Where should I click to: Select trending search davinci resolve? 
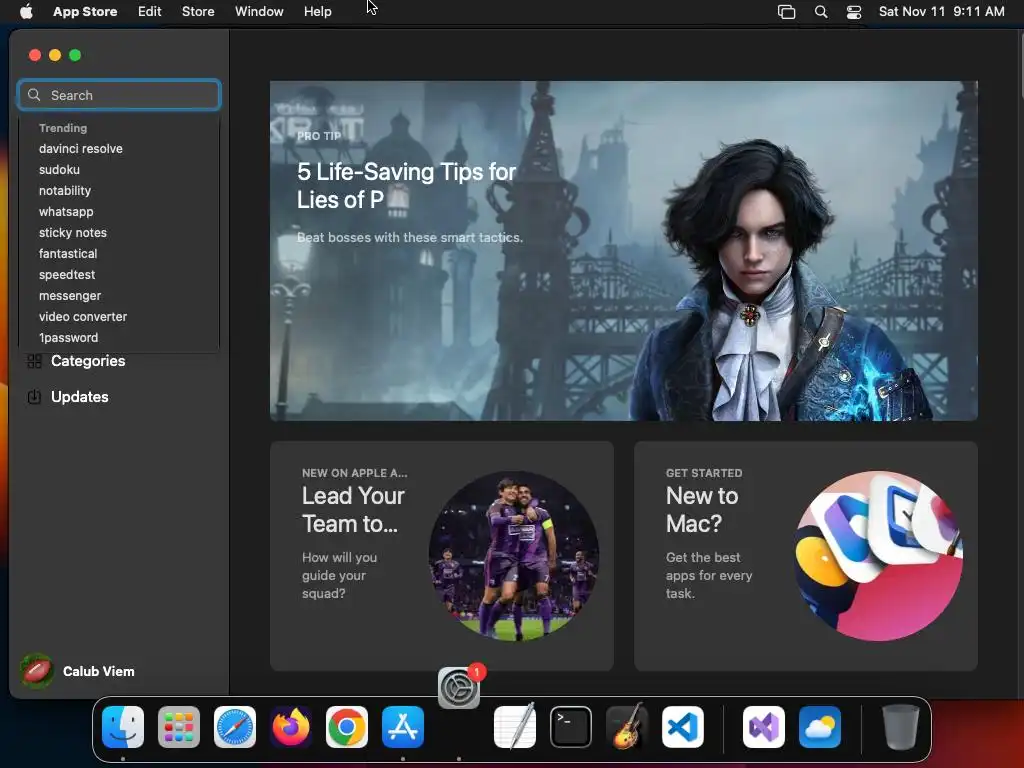tap(81, 149)
